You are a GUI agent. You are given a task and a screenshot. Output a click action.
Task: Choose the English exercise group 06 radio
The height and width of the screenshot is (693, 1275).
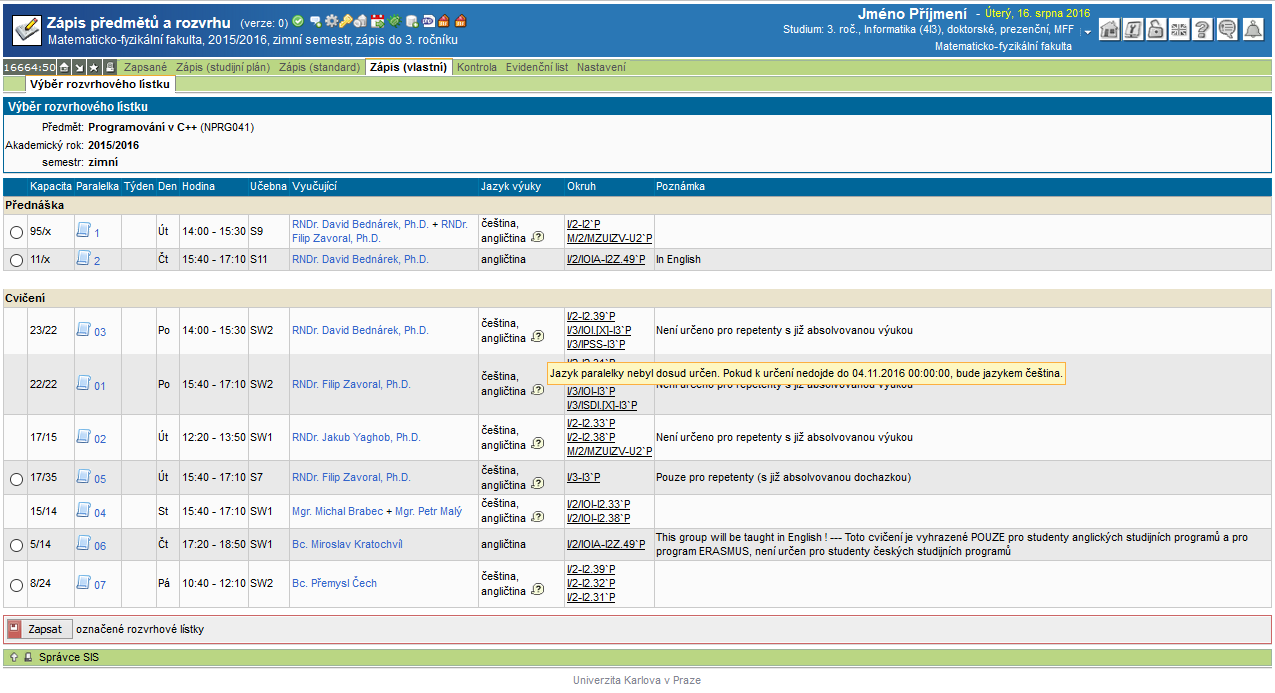tap(16, 546)
